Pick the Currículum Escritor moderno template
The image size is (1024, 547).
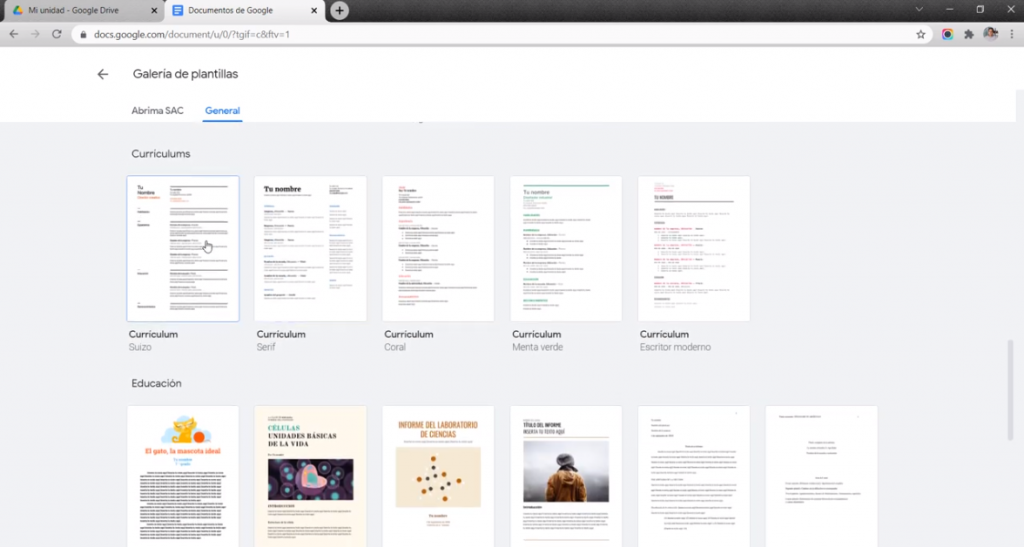[x=694, y=249]
